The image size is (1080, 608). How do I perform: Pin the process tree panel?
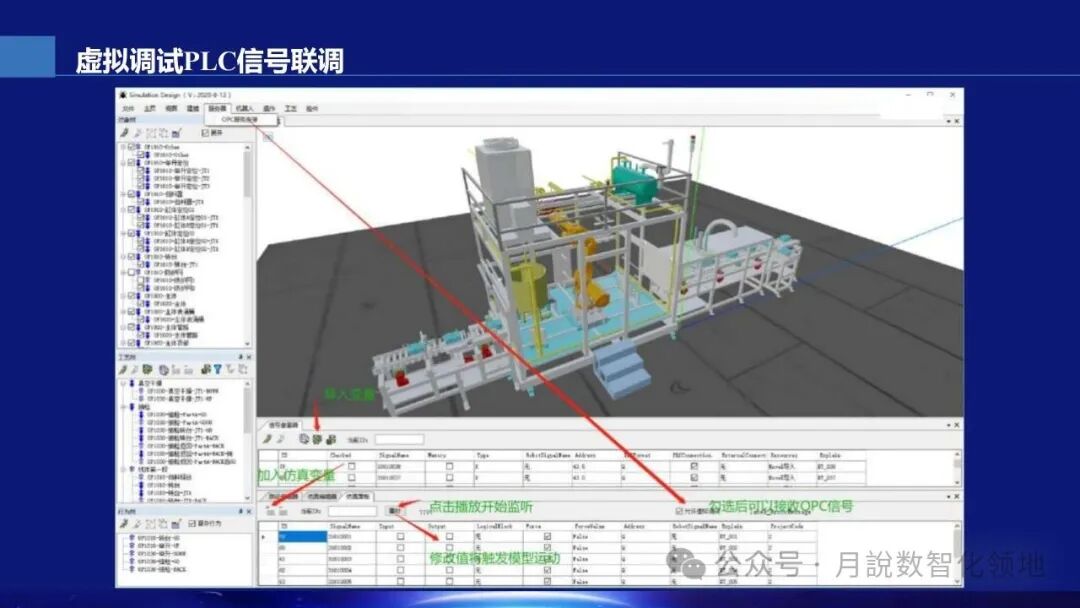(240, 357)
